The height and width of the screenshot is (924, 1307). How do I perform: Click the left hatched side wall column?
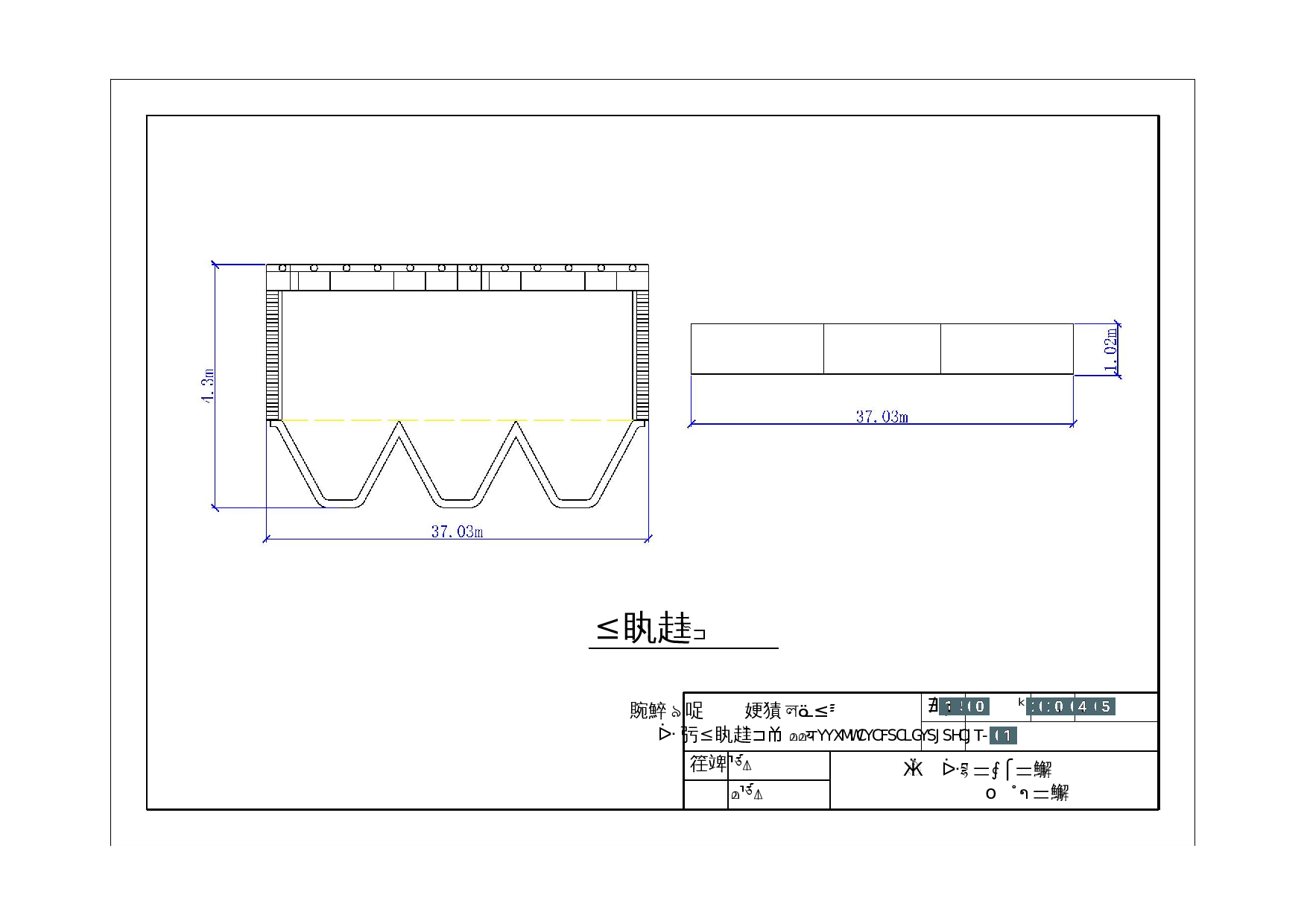tap(273, 355)
